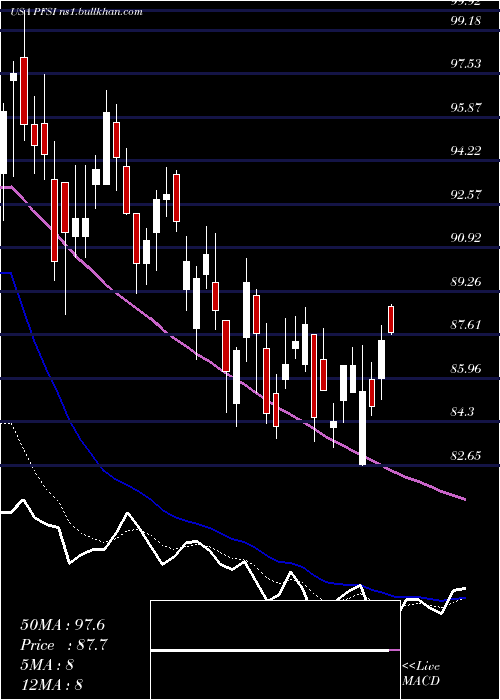
Task: Click the Price : 87.7 readout
Action: click(64, 645)
